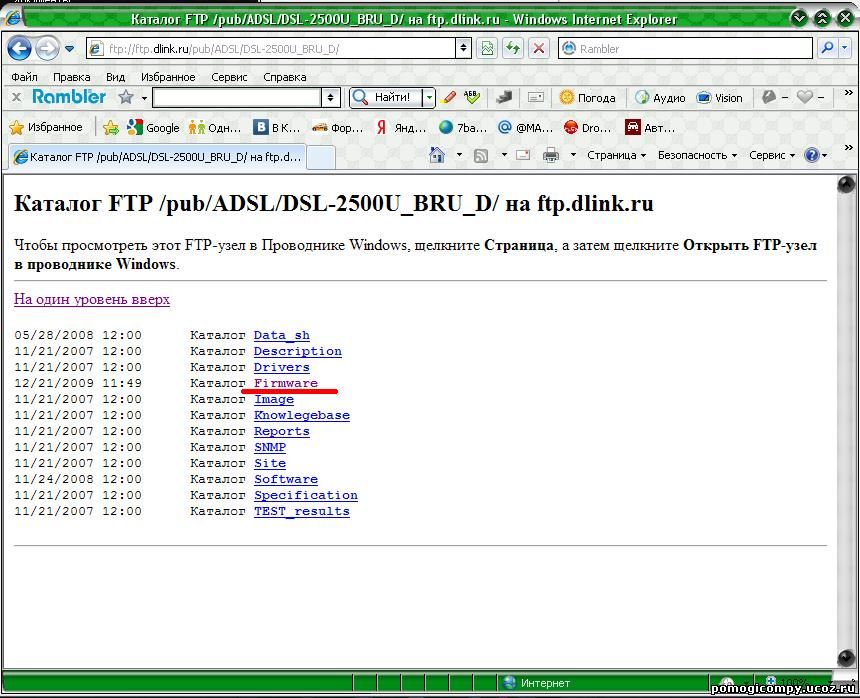Screen dimensions: 860x698
Task: Open search provider options dropdown arrow
Action: tap(844, 48)
